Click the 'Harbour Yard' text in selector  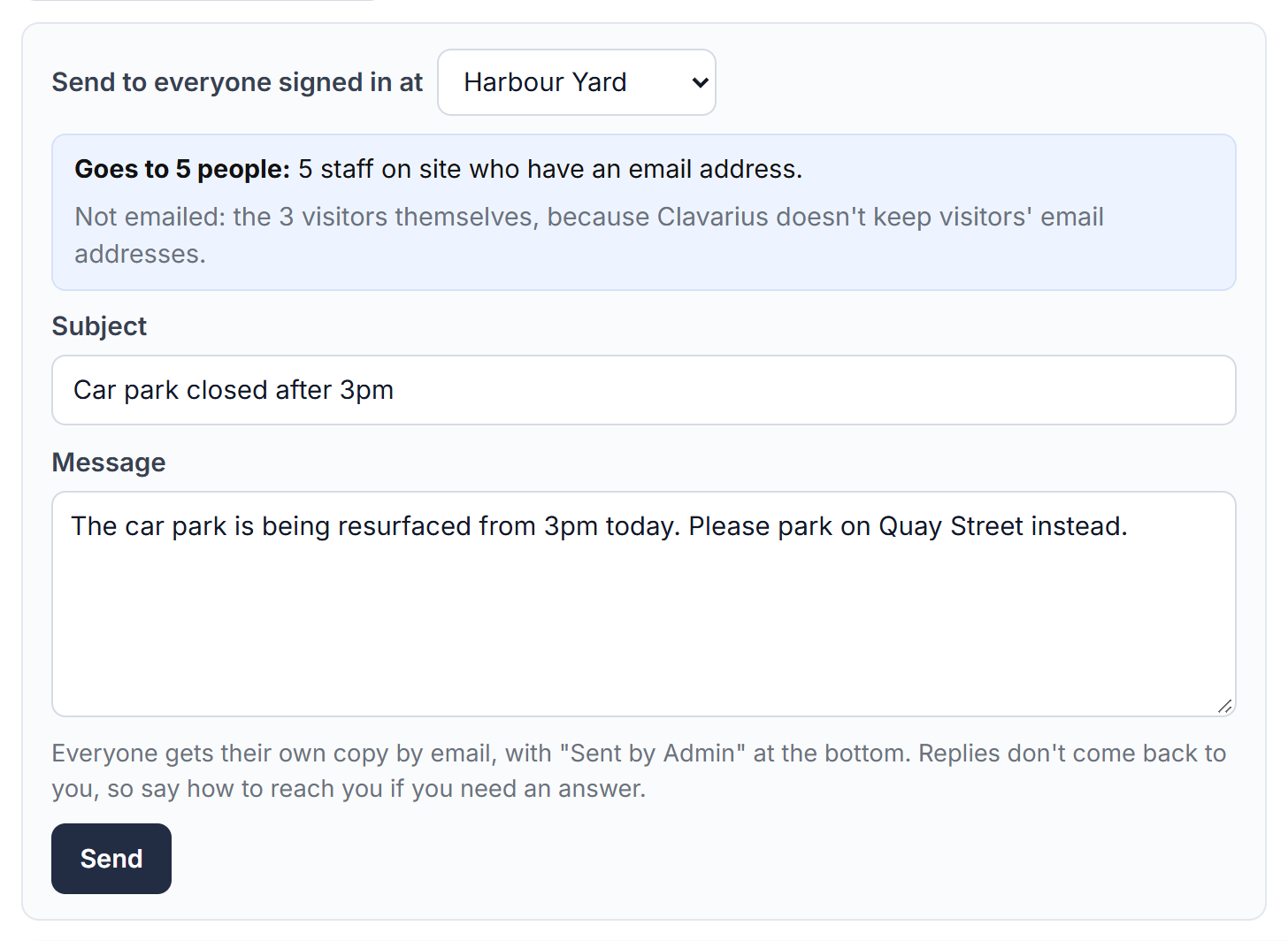click(x=545, y=82)
